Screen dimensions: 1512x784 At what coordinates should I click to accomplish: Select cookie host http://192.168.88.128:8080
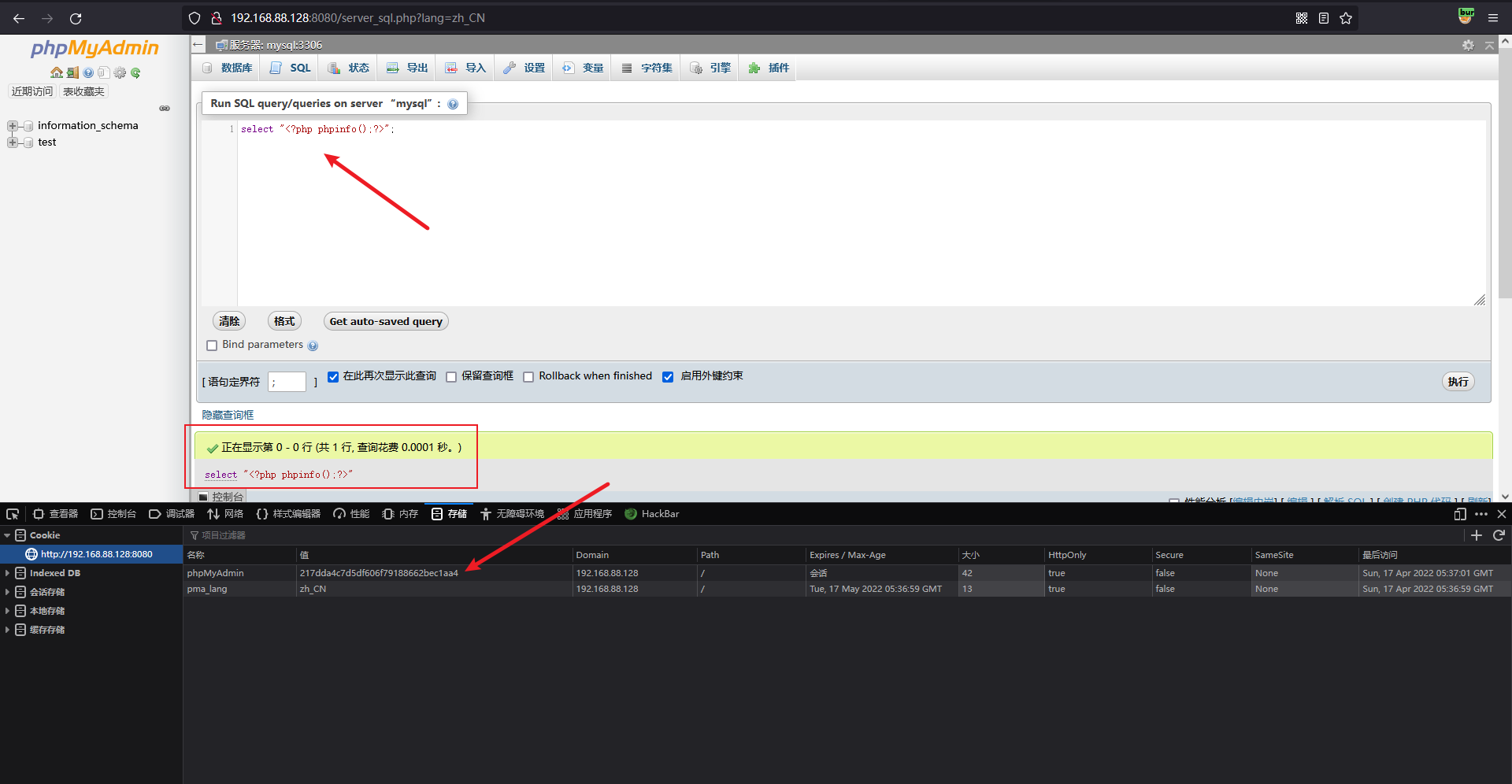pyautogui.click(x=91, y=554)
